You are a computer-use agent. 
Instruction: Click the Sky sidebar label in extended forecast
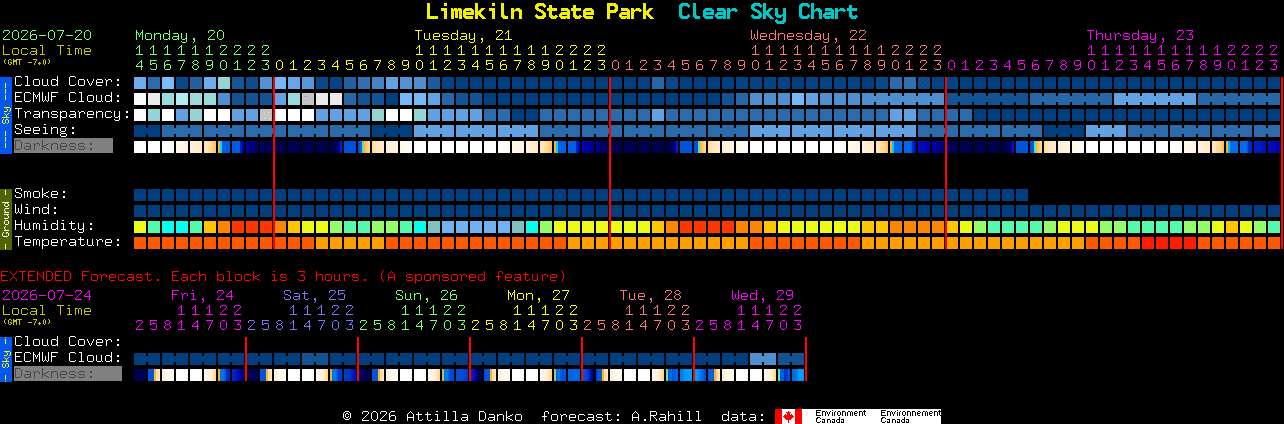[5, 357]
